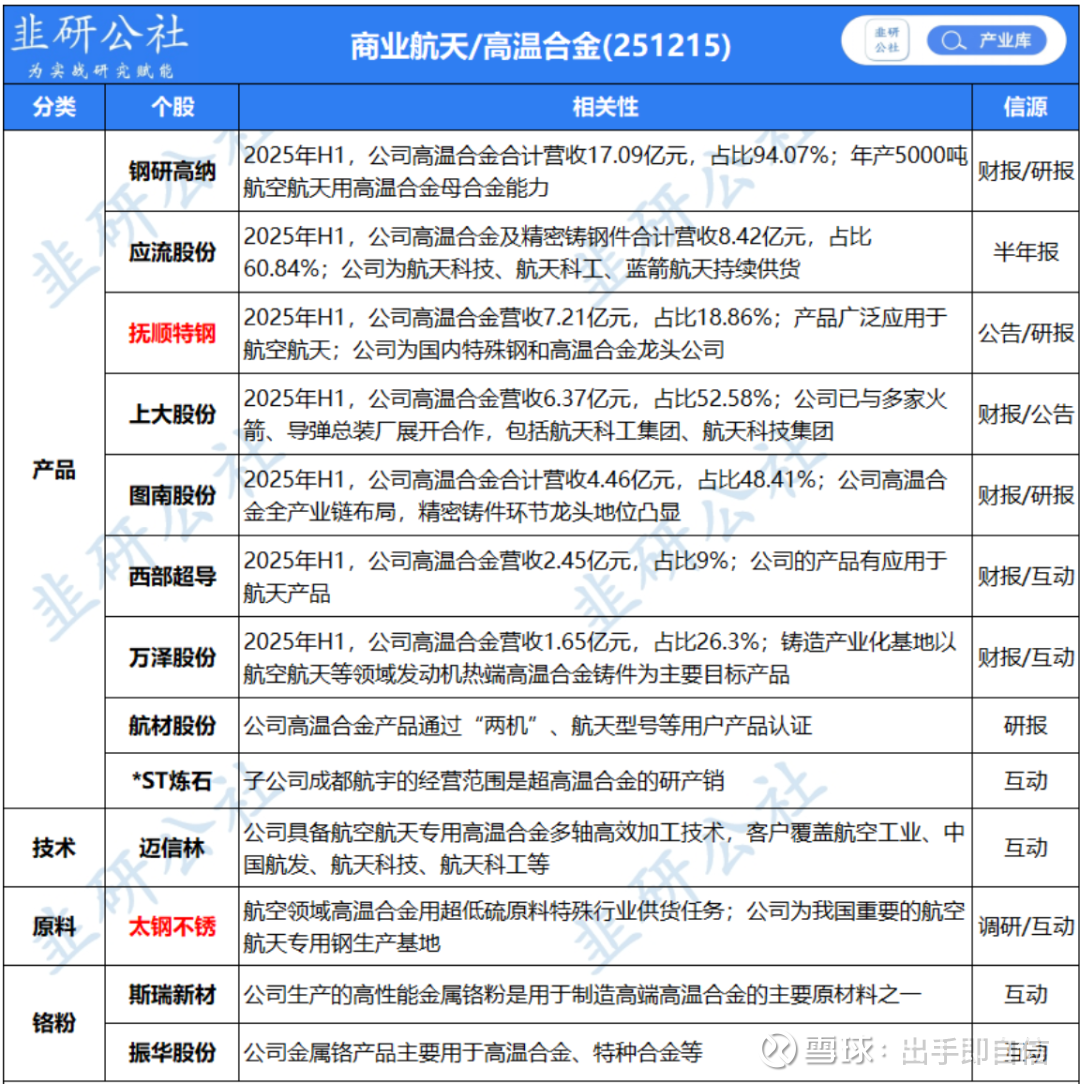The height and width of the screenshot is (1084, 1080).
Task: Click 财报/研报 source cell for 钢研高纳
Action: (1025, 171)
